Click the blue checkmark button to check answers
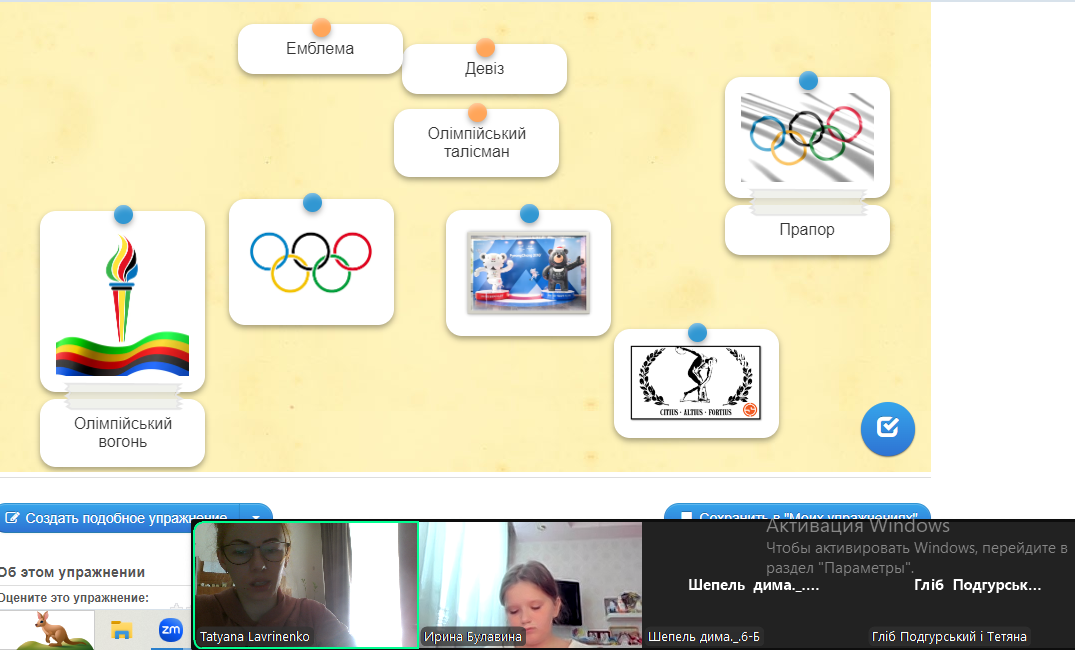Viewport: 1075px width, 650px height. pos(888,429)
